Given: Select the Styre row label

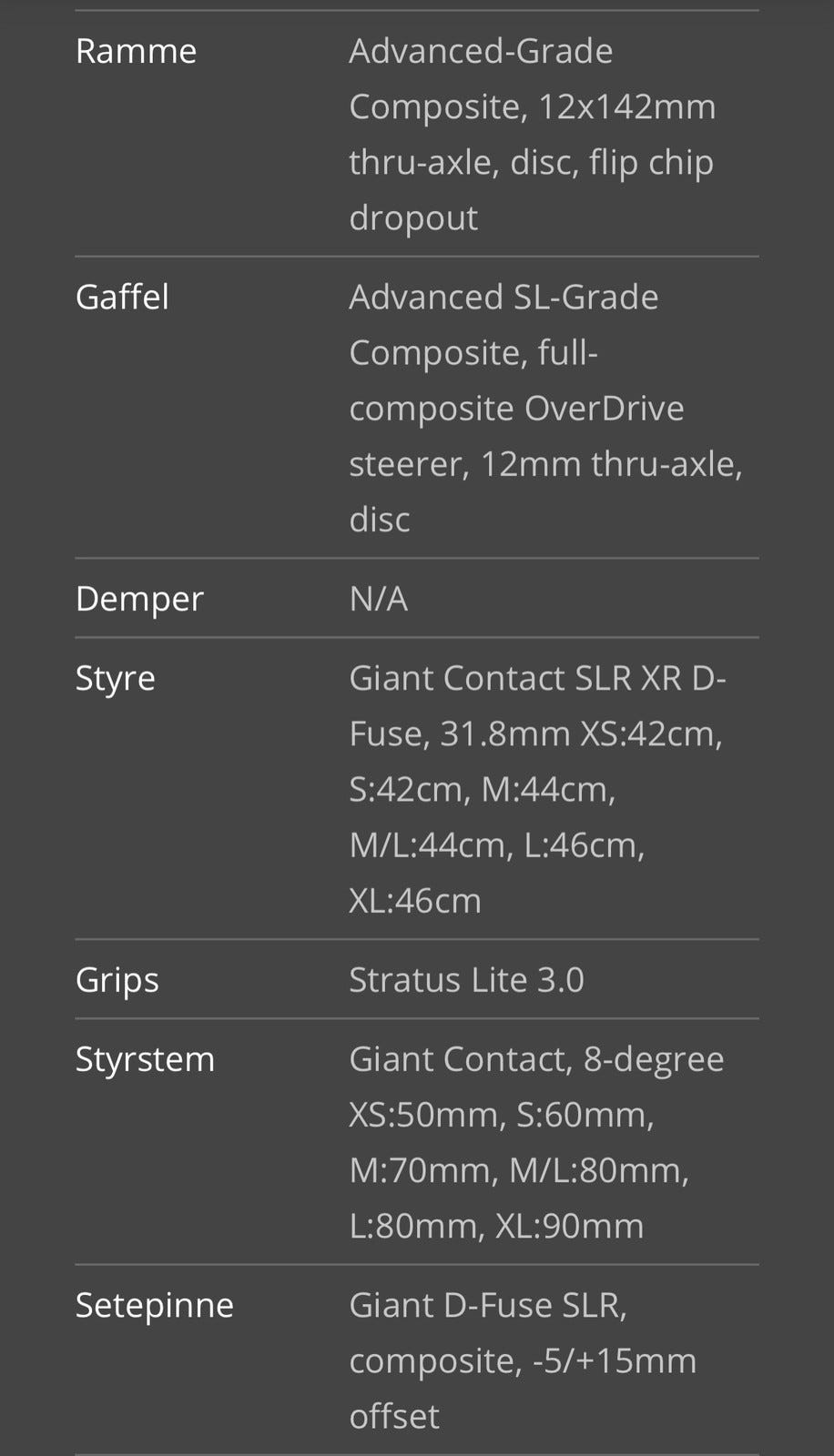Looking at the screenshot, I should [x=115, y=679].
